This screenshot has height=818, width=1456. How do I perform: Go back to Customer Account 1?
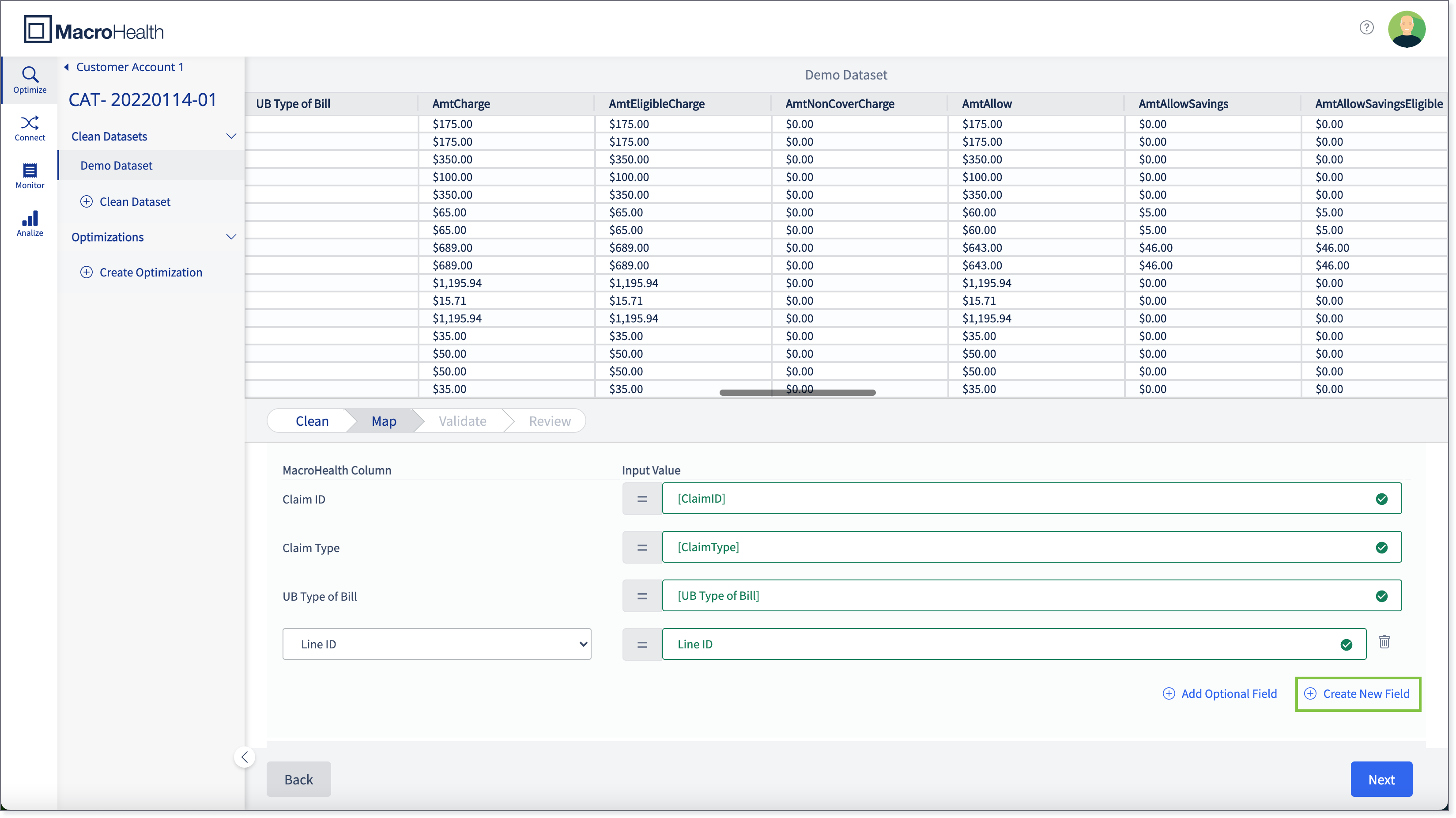click(x=124, y=67)
